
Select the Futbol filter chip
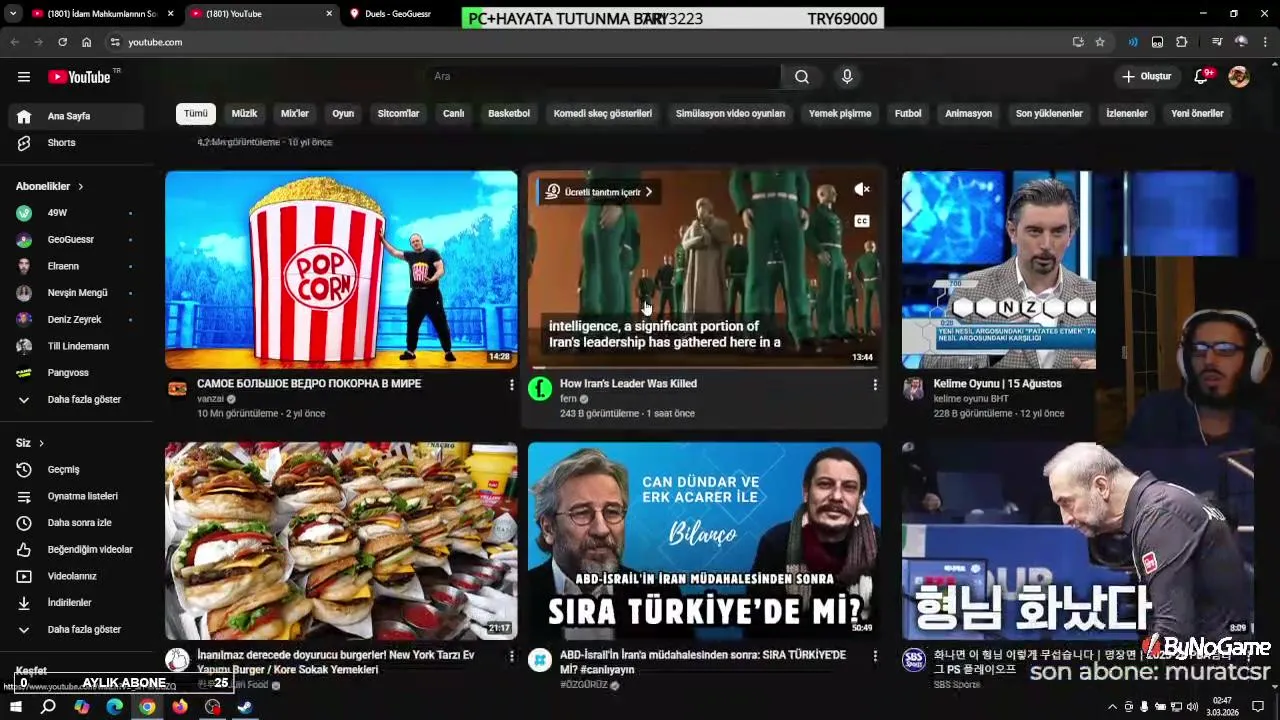point(908,114)
